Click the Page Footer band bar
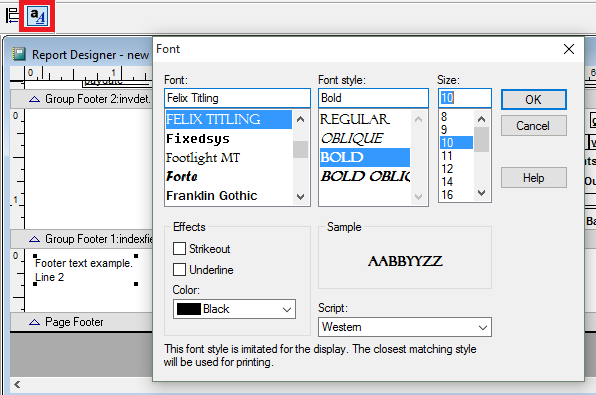 tap(81, 322)
